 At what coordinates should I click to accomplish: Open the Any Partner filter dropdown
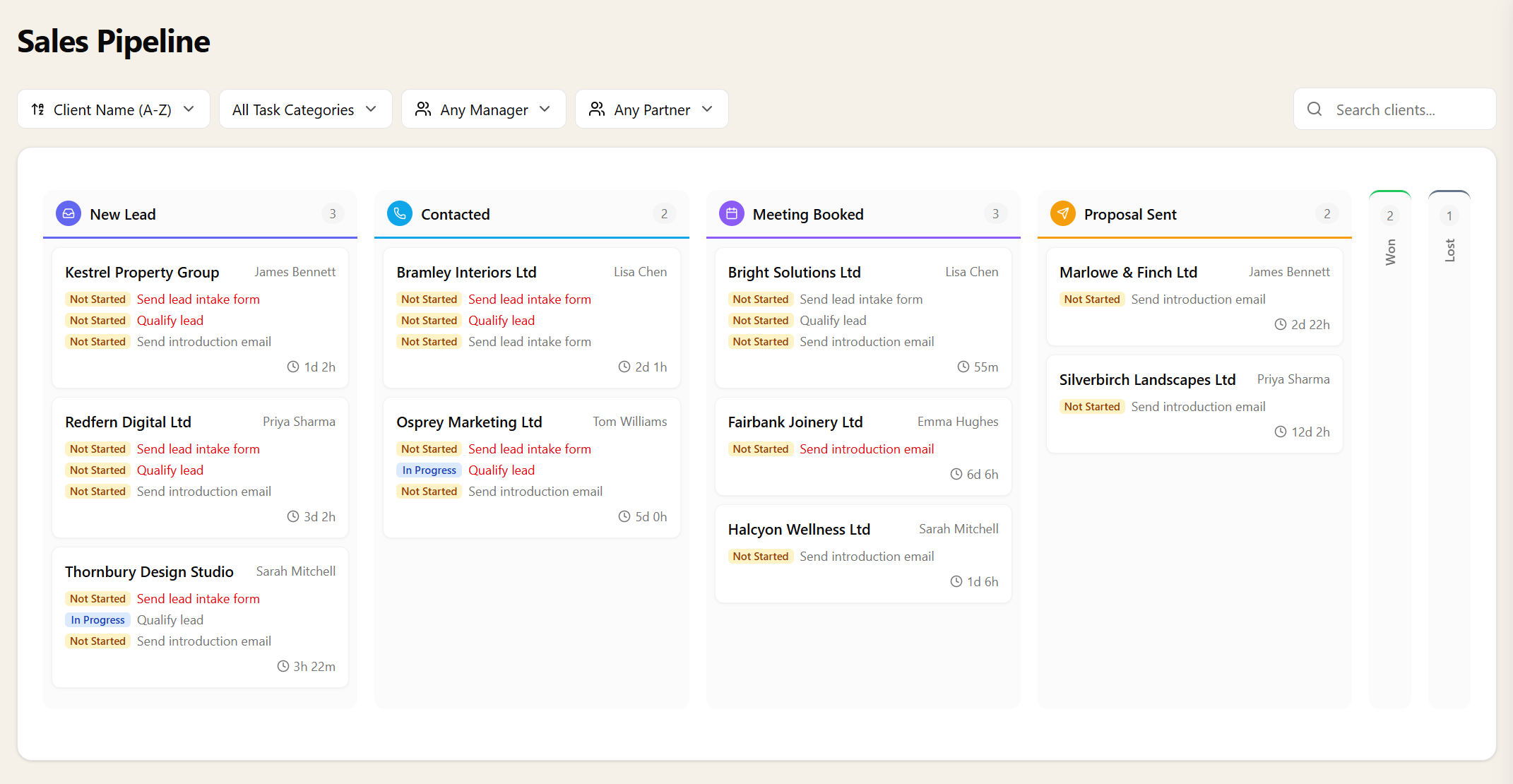651,109
